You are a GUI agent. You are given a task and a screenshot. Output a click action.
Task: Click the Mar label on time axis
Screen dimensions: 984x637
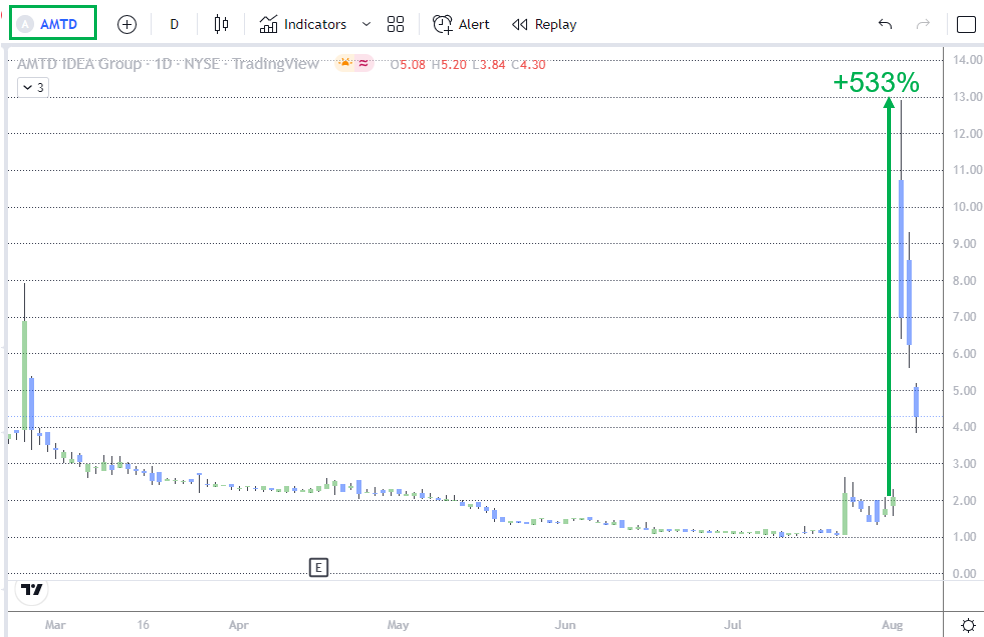(x=55, y=625)
